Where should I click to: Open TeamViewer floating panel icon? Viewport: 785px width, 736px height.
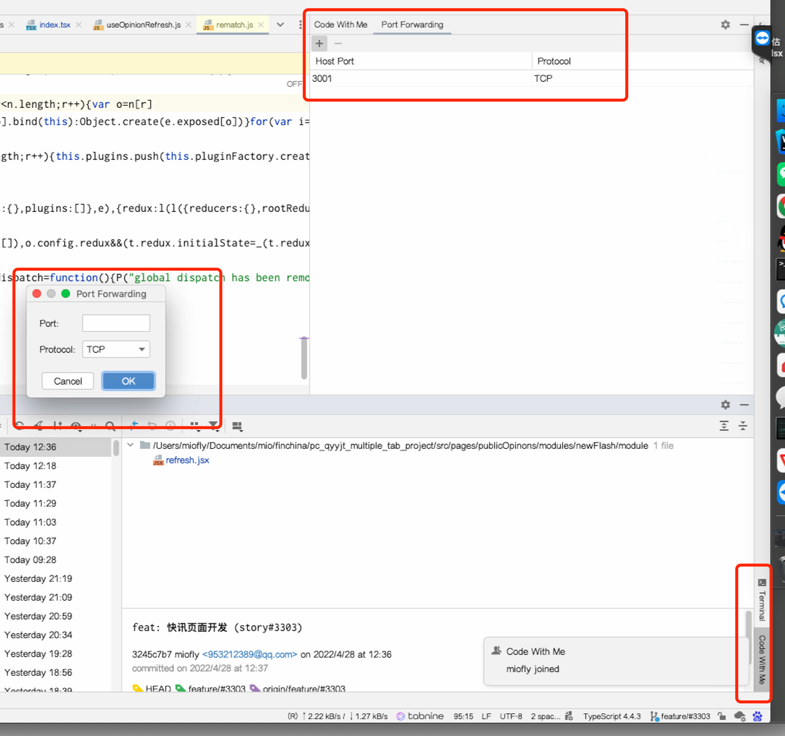click(x=762, y=38)
